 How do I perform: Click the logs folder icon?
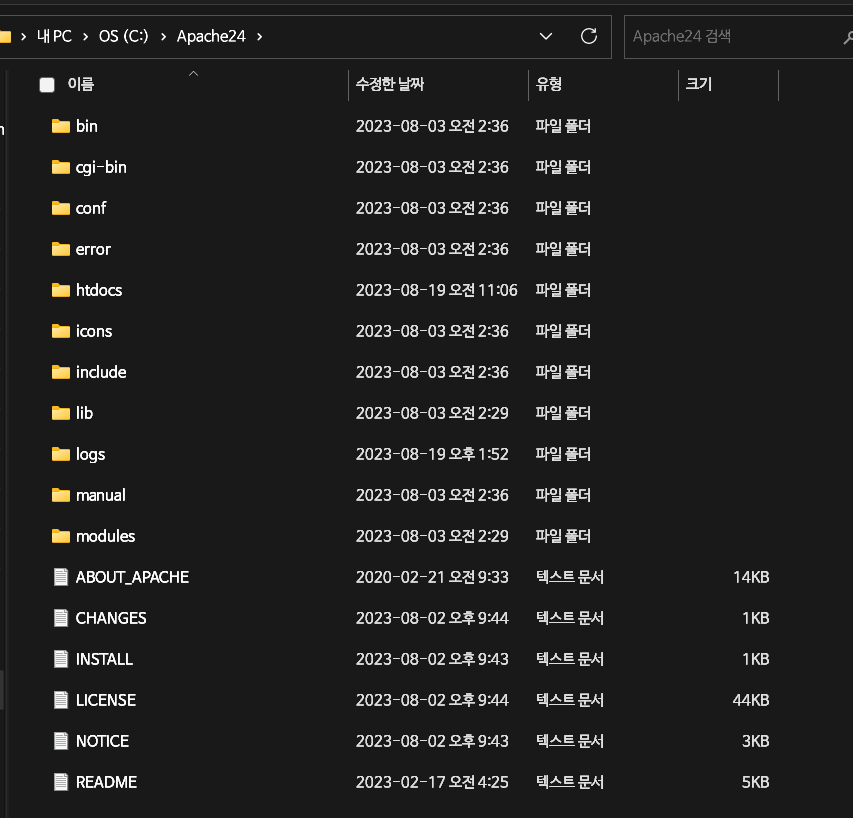coord(60,454)
